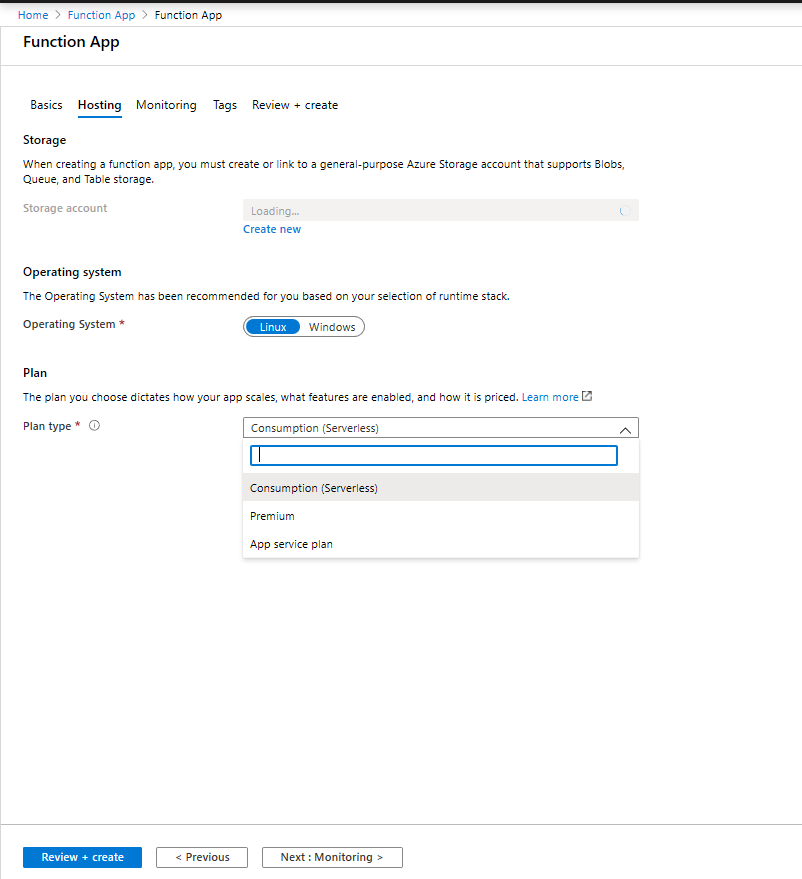Click the Plan type info icon
Screen dimensions: 802x879
pyautogui.click(x=95, y=425)
